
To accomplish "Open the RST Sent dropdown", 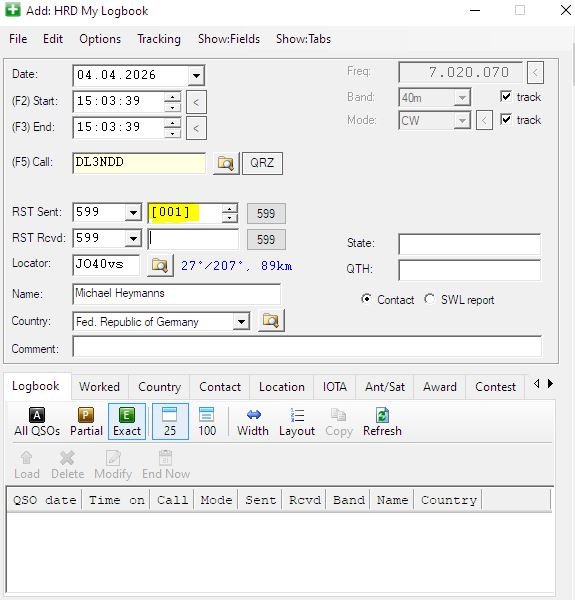I will pyautogui.click(x=133, y=212).
